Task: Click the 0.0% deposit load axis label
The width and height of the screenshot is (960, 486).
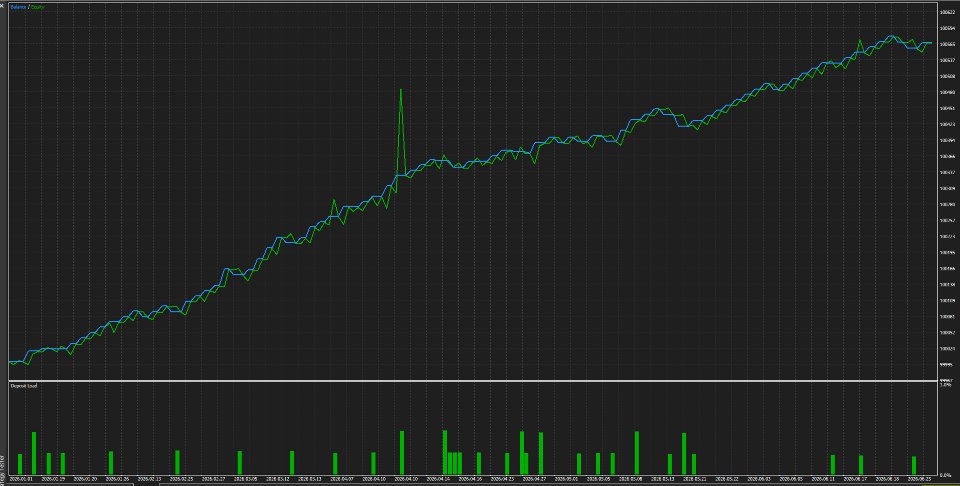Action: tap(946, 474)
